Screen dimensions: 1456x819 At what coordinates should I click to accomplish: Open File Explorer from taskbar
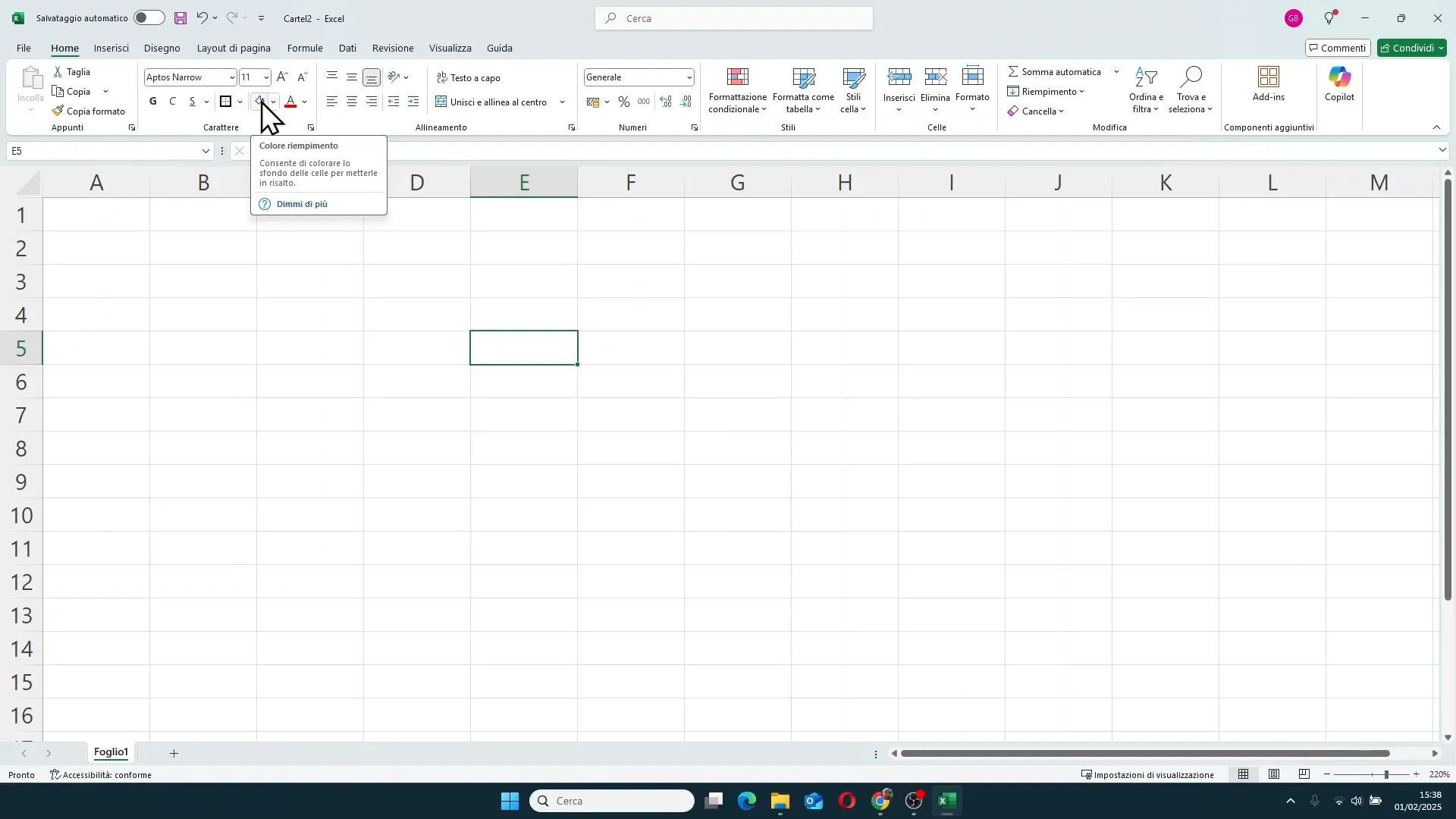click(780, 802)
